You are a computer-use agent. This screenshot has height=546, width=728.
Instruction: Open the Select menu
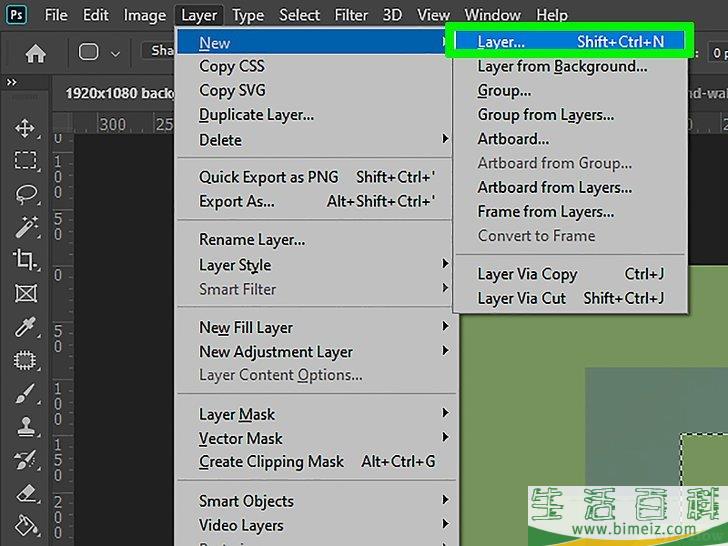(299, 15)
